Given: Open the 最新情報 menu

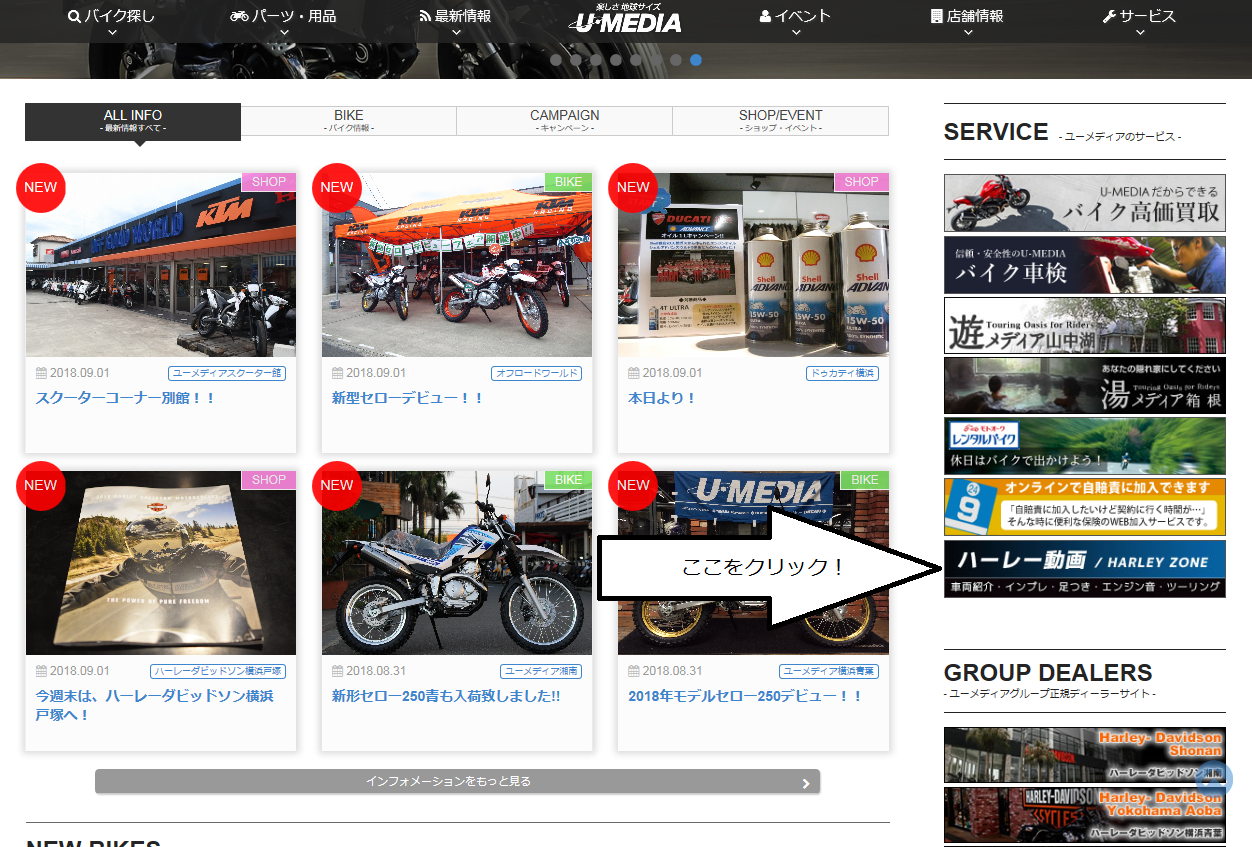Looking at the screenshot, I should pyautogui.click(x=455, y=17).
